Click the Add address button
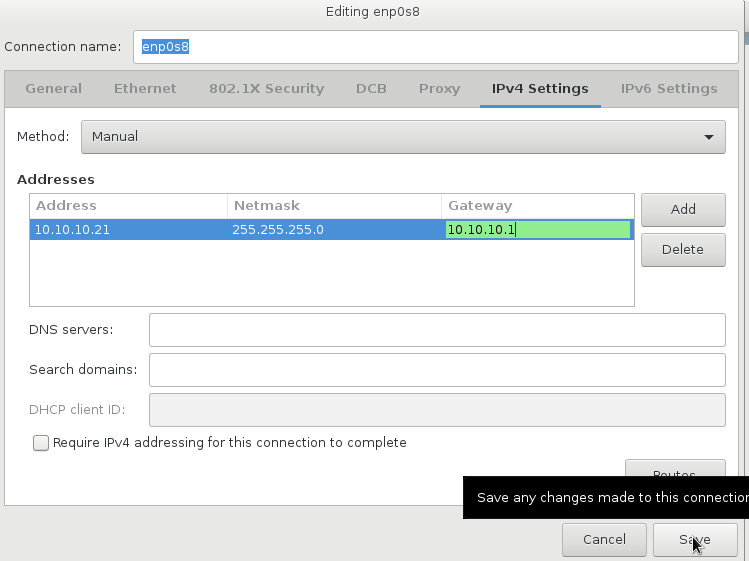This screenshot has width=749, height=561. (x=683, y=210)
